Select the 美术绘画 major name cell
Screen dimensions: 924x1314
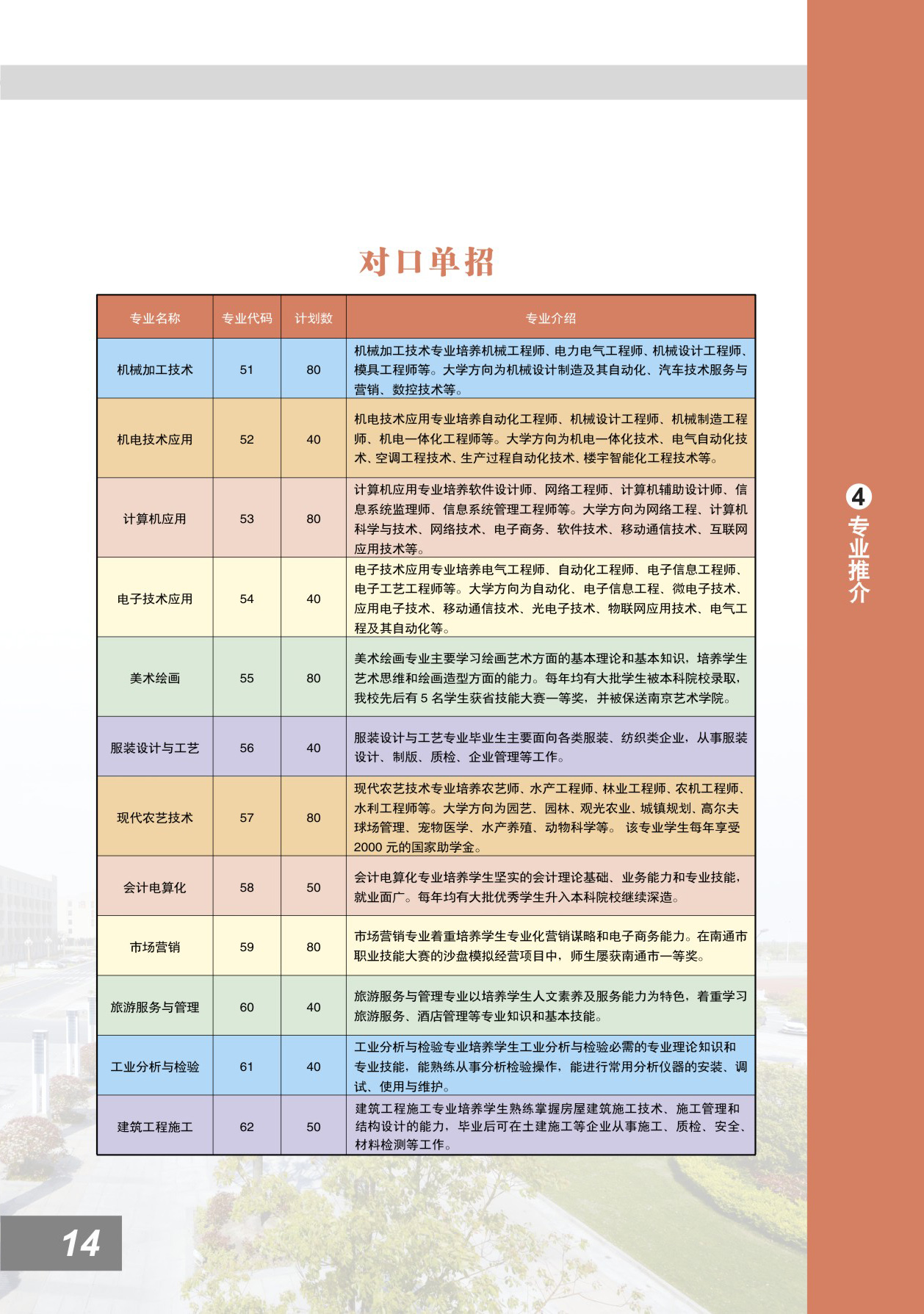155,678
